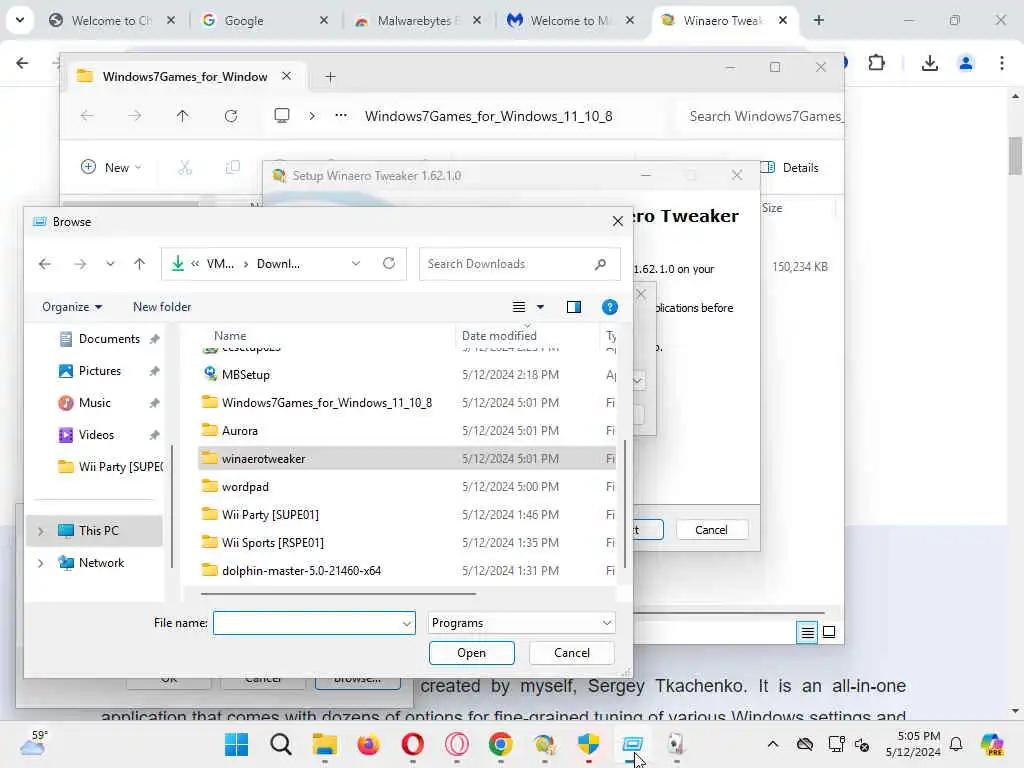Open recent locations chevron in Browse dialog
This screenshot has height=768, width=1024.
click(x=110, y=264)
